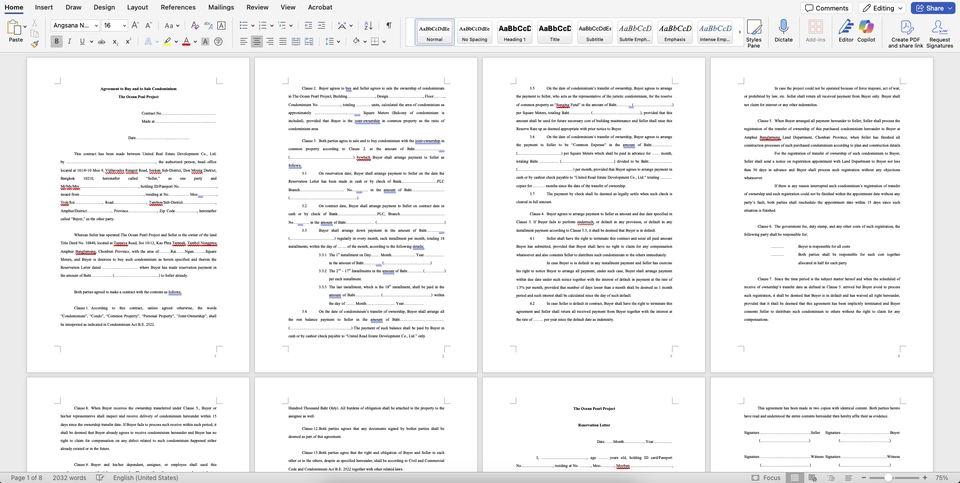This screenshot has width=960, height=483.
Task: Start Dictate with the microphone icon
Action: pyautogui.click(x=783, y=31)
